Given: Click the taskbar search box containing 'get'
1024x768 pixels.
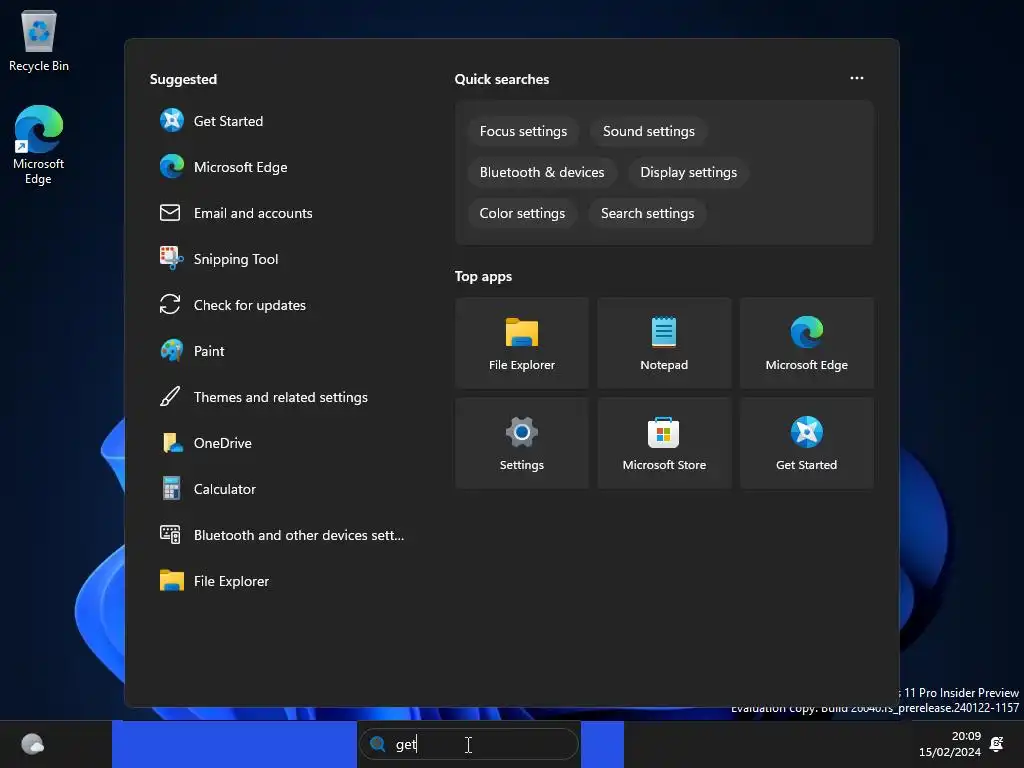Looking at the screenshot, I should tap(469, 744).
